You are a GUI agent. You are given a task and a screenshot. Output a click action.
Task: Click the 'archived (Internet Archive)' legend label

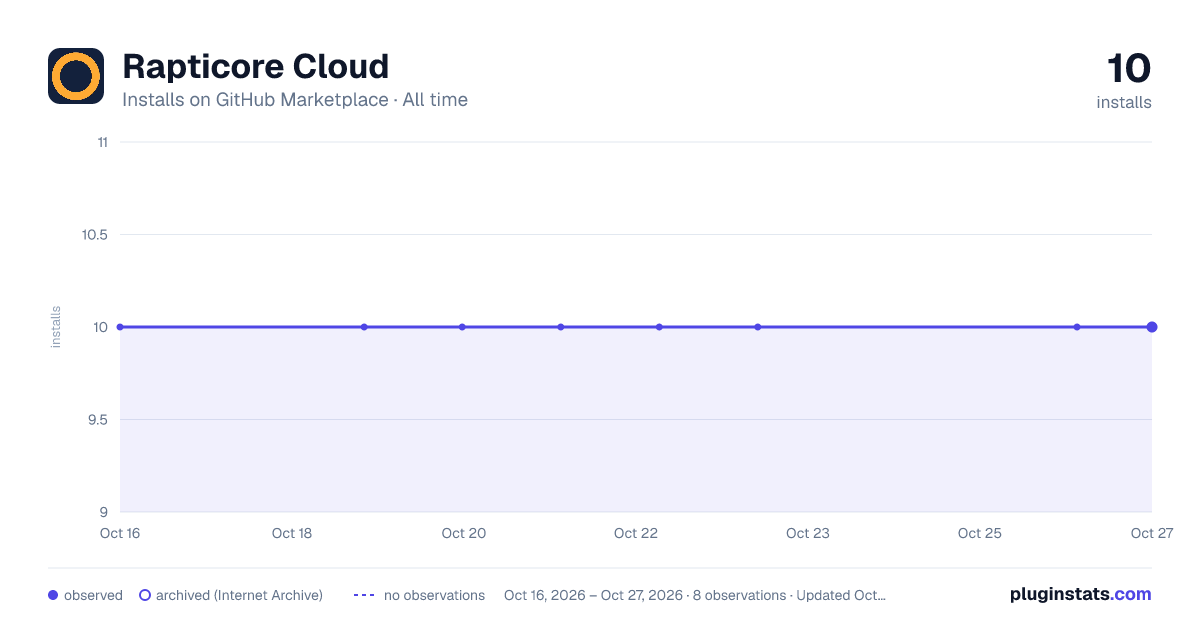tap(239, 595)
